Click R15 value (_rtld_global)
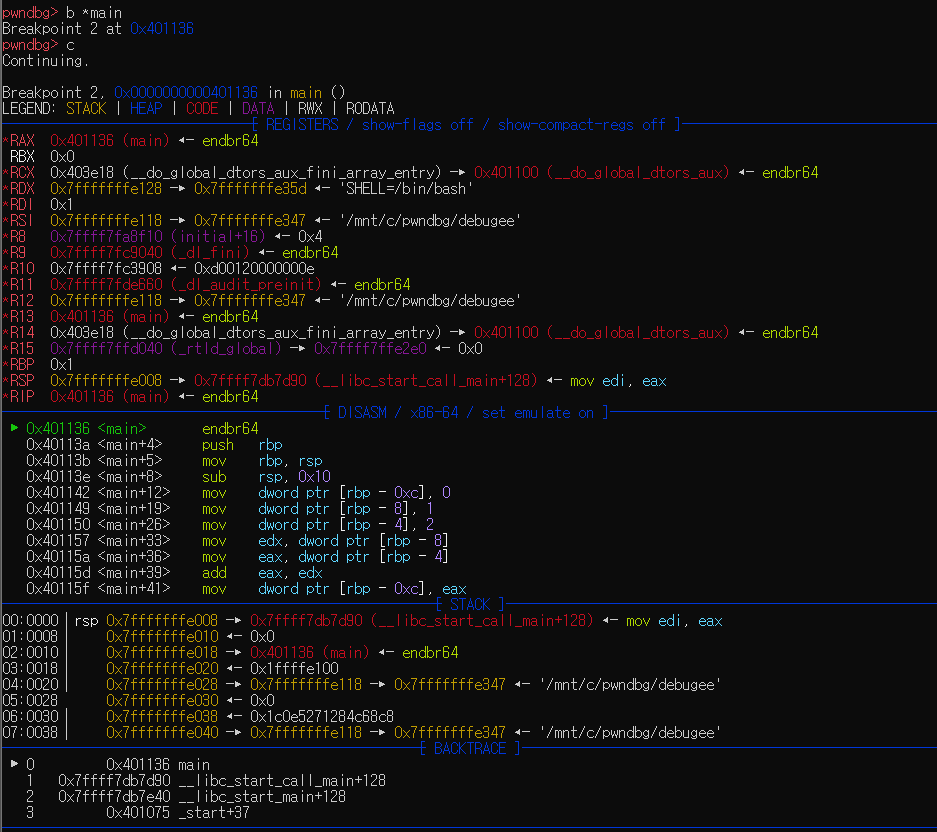 coord(226,349)
